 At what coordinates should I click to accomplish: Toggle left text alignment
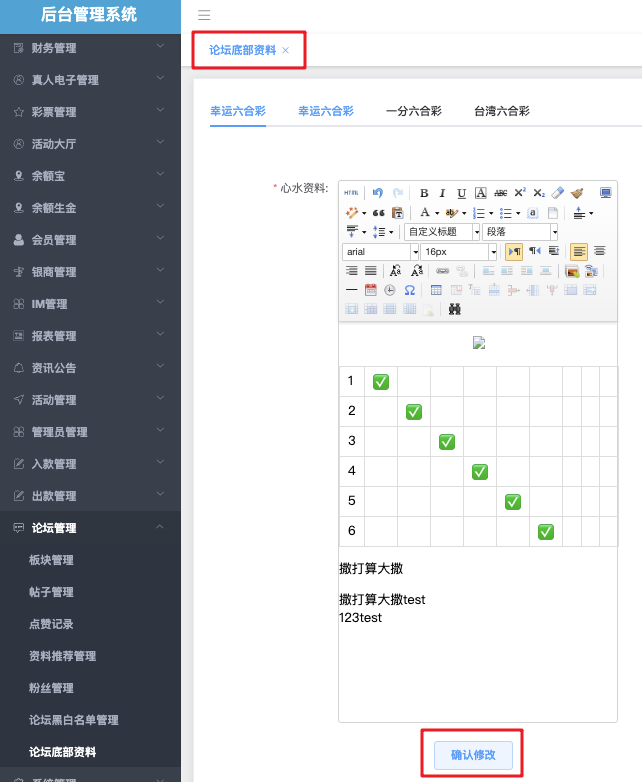tap(579, 251)
